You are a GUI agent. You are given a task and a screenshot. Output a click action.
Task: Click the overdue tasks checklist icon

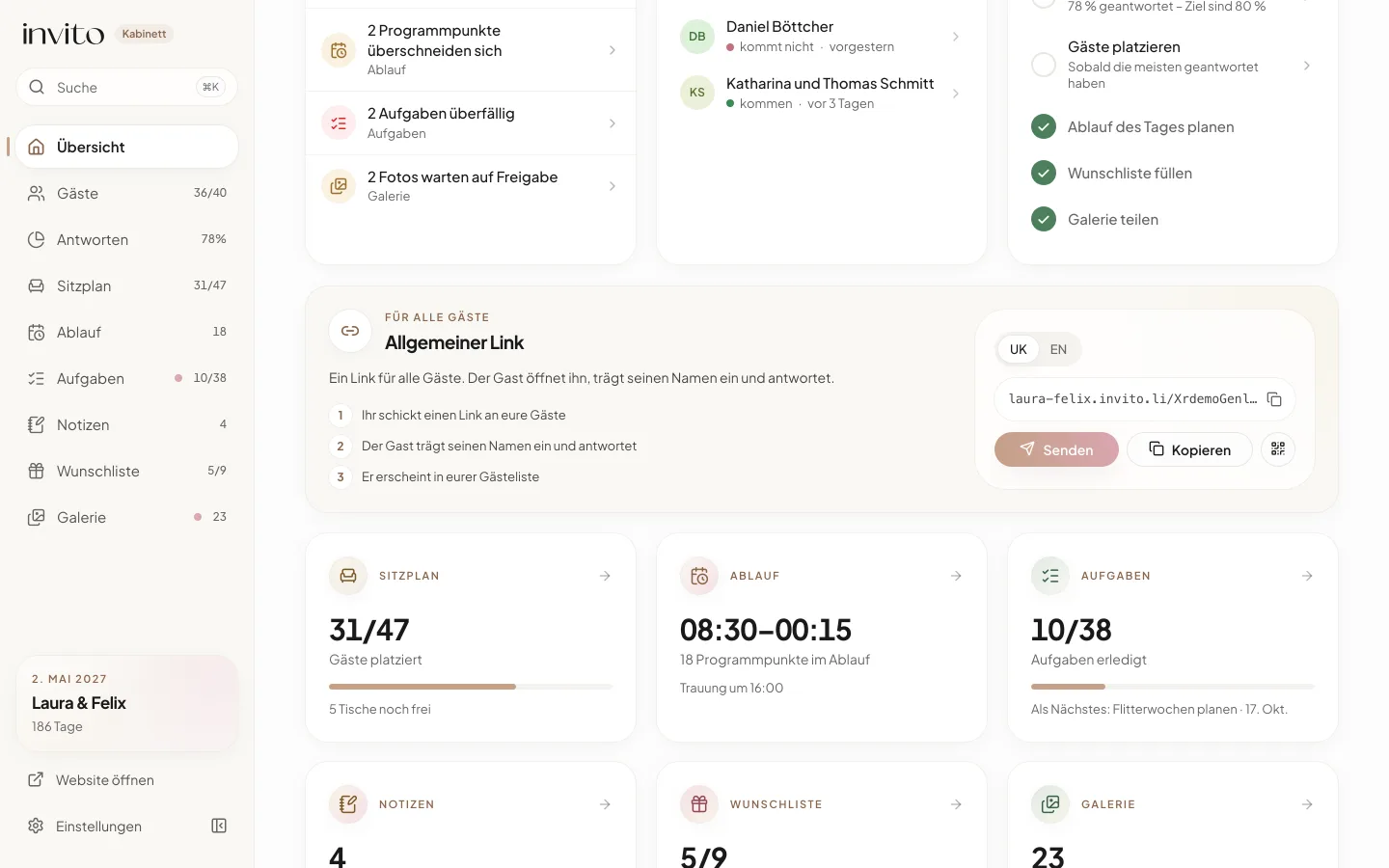(x=339, y=123)
